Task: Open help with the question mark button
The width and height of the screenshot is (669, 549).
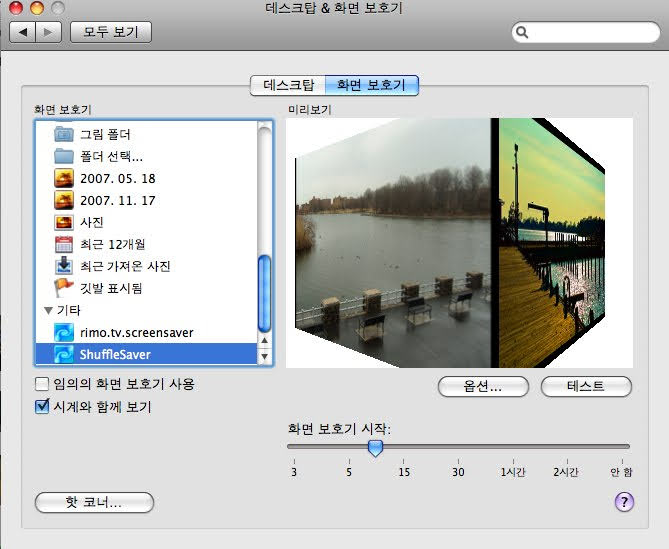Action: point(624,502)
